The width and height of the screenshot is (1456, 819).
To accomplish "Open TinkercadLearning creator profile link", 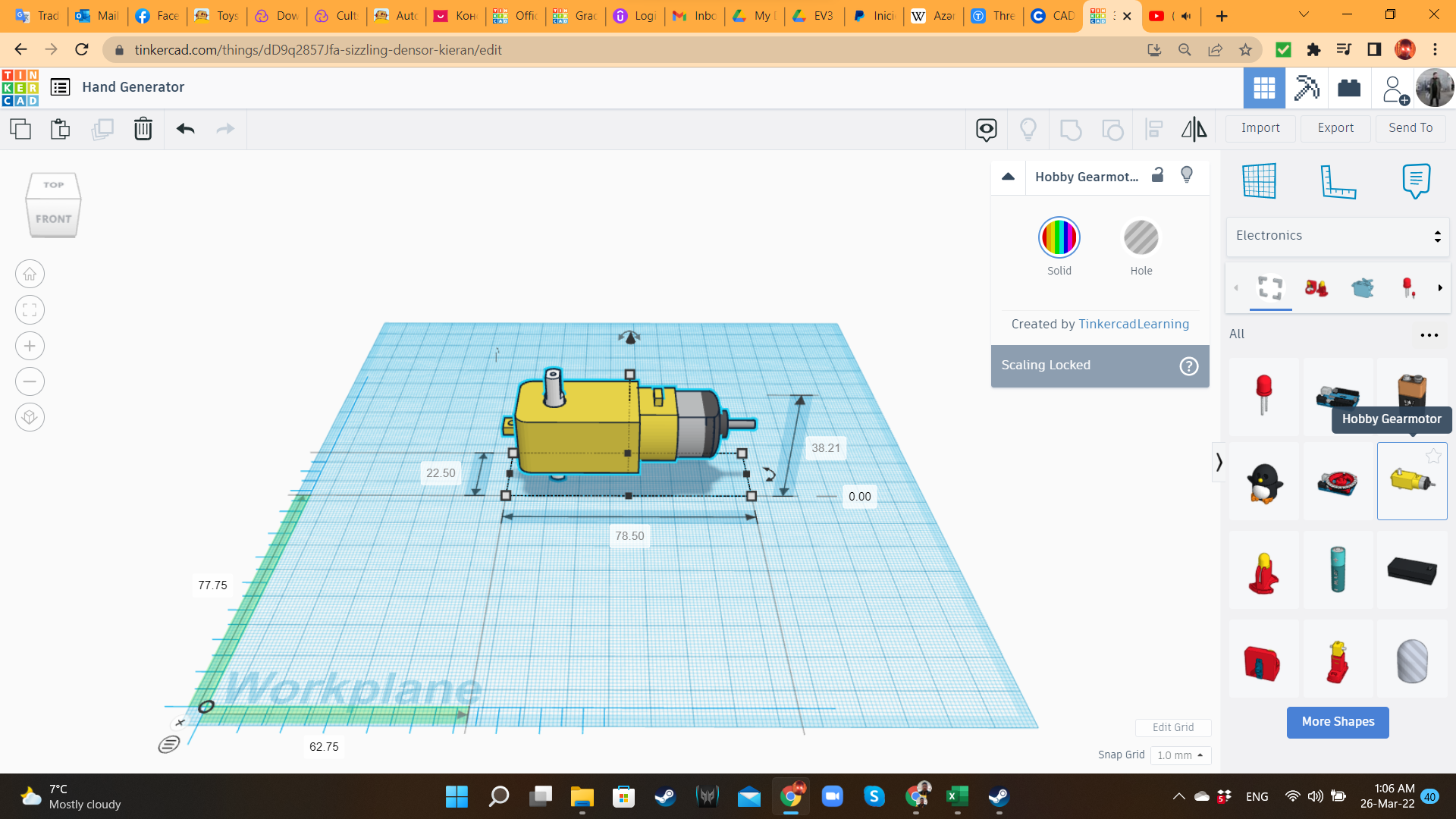I will click(x=1133, y=324).
